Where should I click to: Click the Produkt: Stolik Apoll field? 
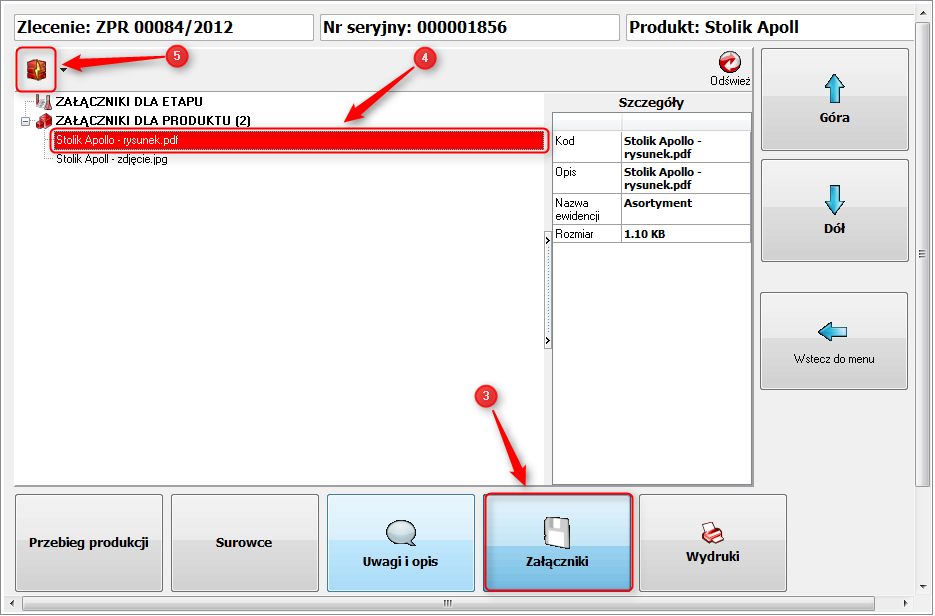pyautogui.click(x=770, y=27)
